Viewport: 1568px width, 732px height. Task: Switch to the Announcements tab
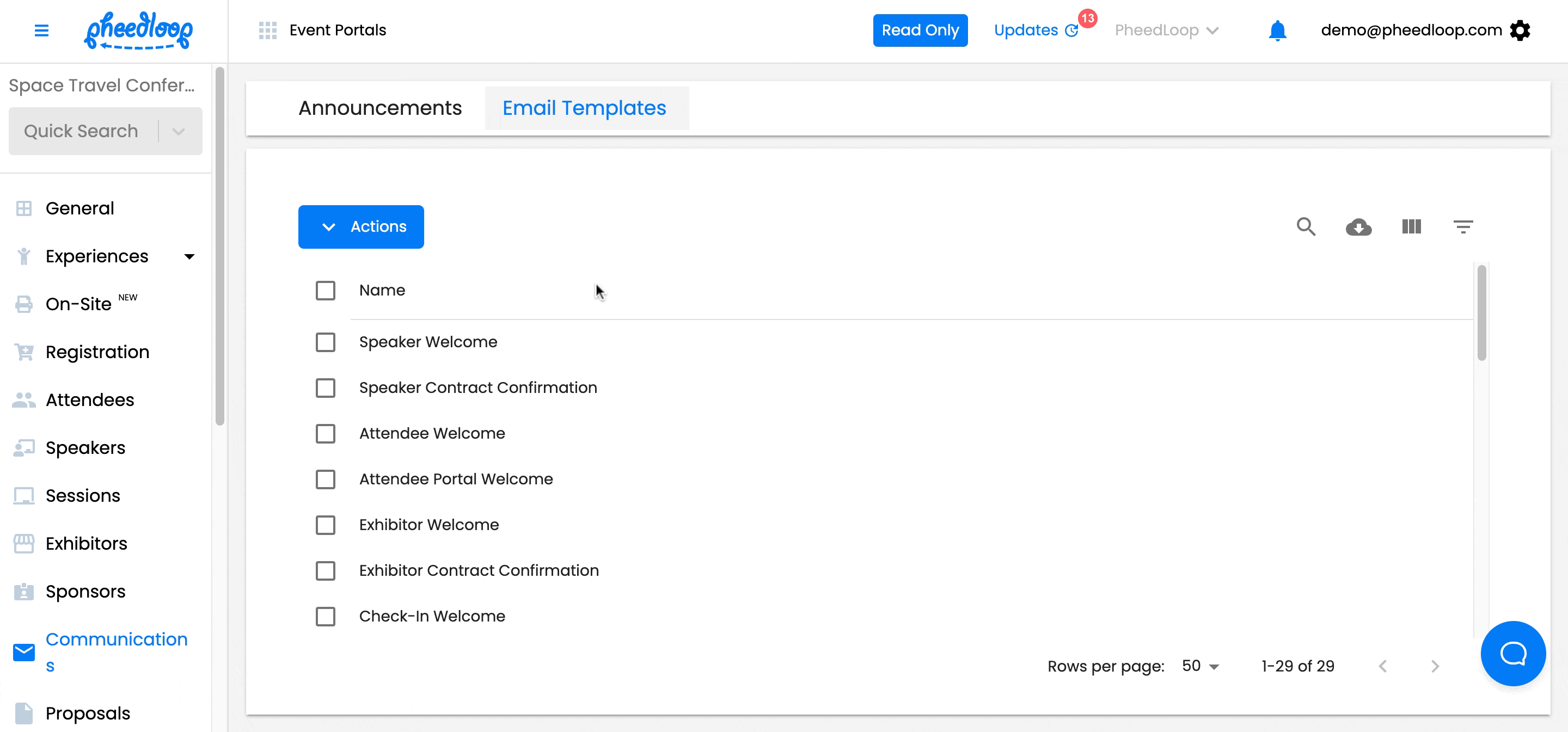pos(380,108)
